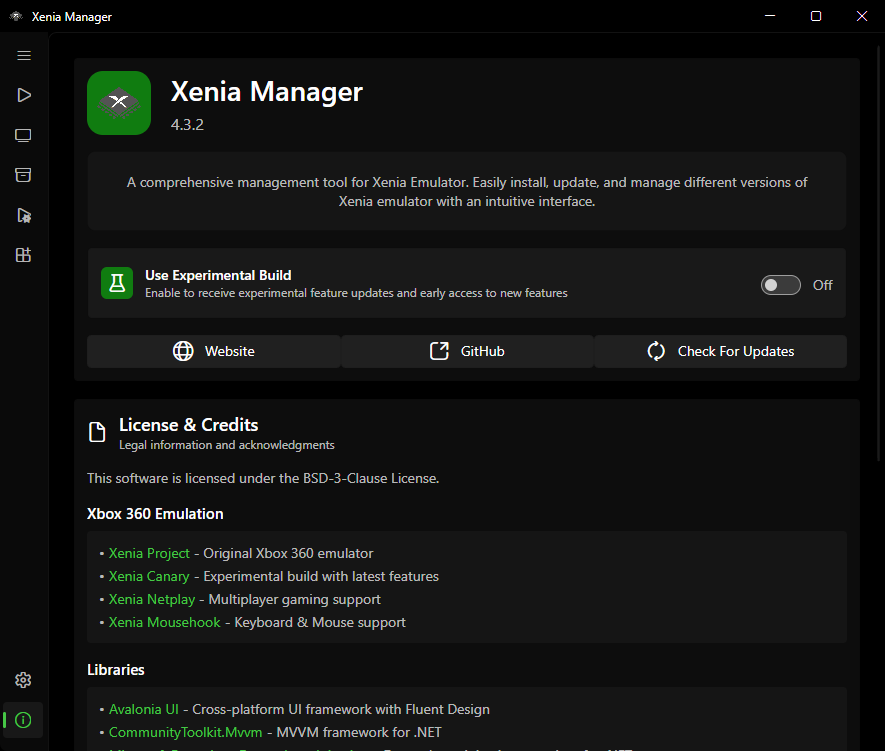Click the BSD-3-Clause license sentence
885x751 pixels.
263,478
